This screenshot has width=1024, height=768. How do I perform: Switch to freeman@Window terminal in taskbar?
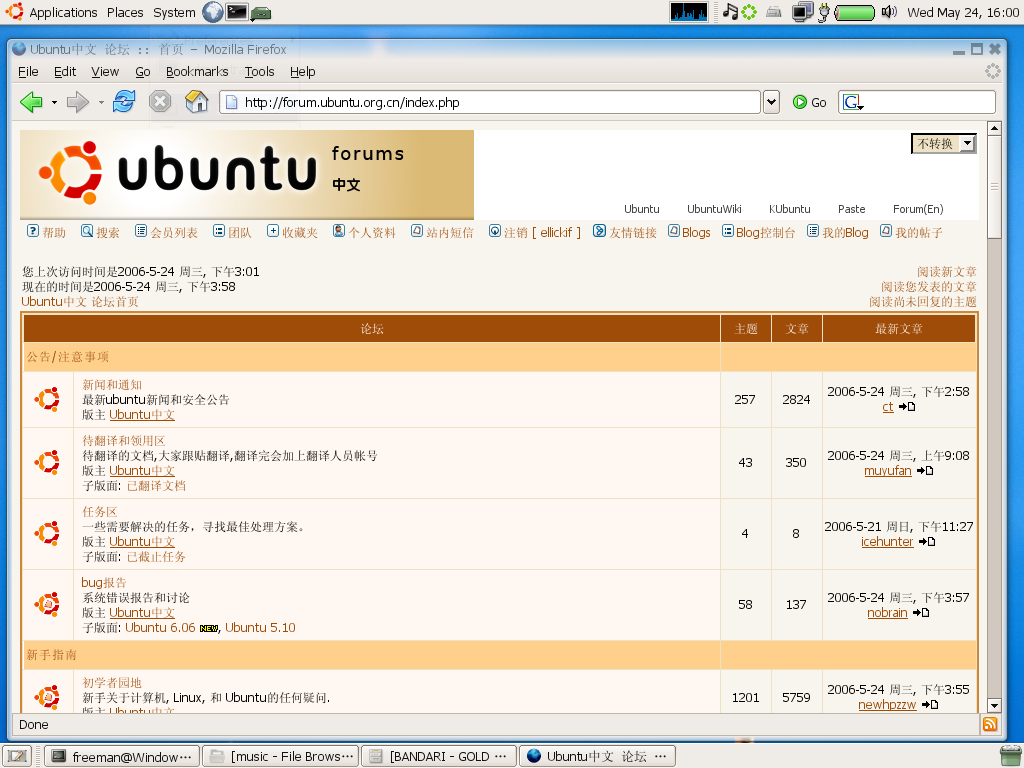coord(122,756)
